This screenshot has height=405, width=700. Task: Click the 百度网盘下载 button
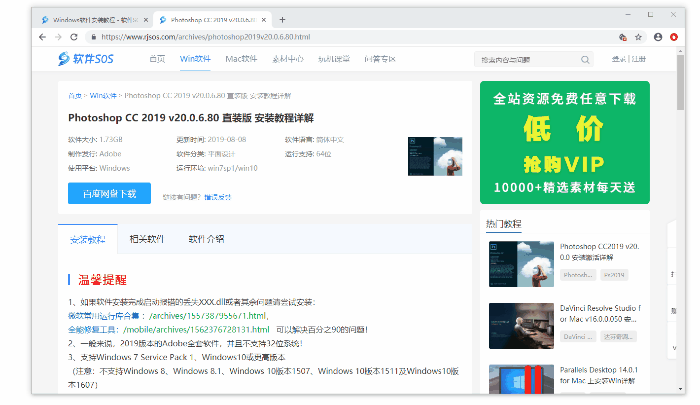(x=109, y=193)
